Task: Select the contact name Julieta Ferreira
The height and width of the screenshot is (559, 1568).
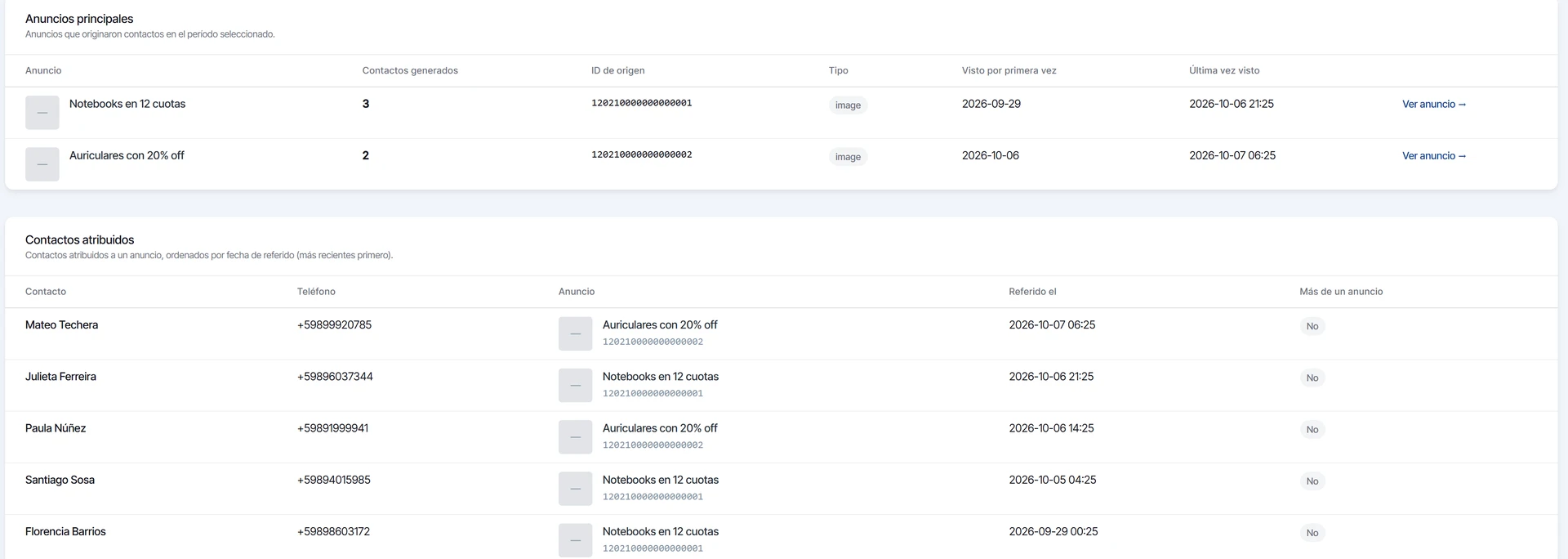Action: pos(61,376)
